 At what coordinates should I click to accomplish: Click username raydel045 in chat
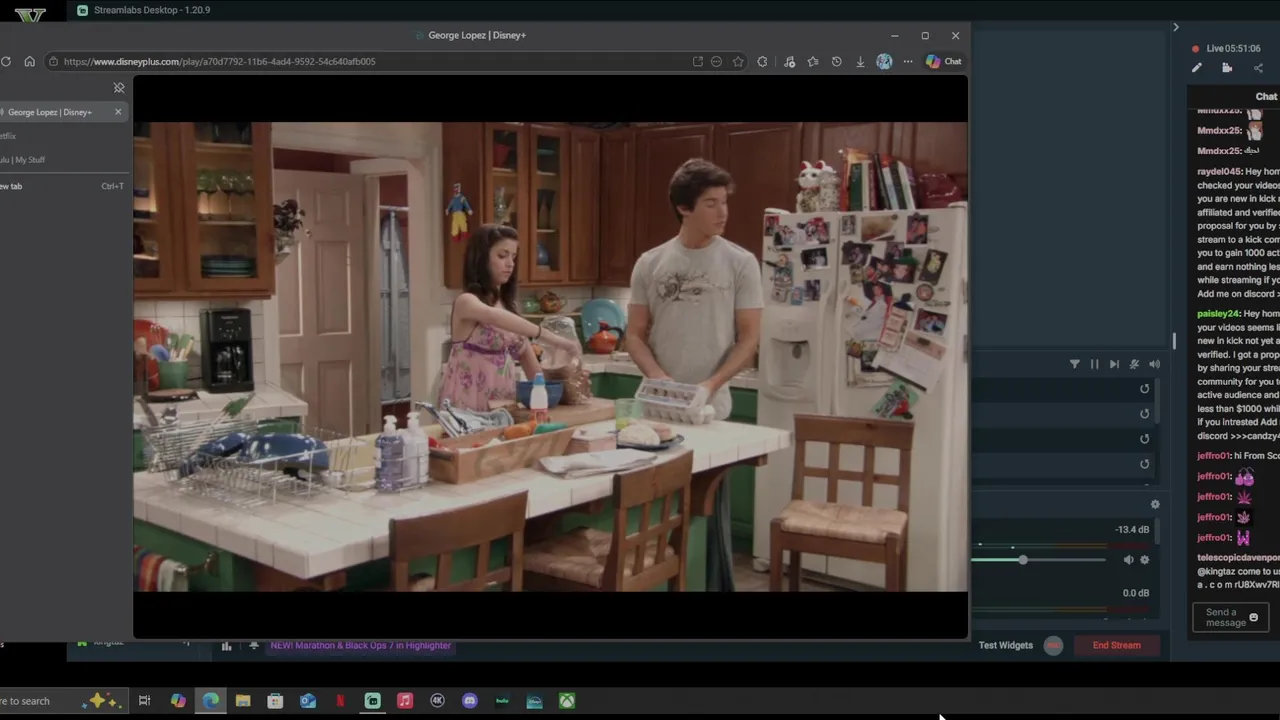pyautogui.click(x=1219, y=172)
